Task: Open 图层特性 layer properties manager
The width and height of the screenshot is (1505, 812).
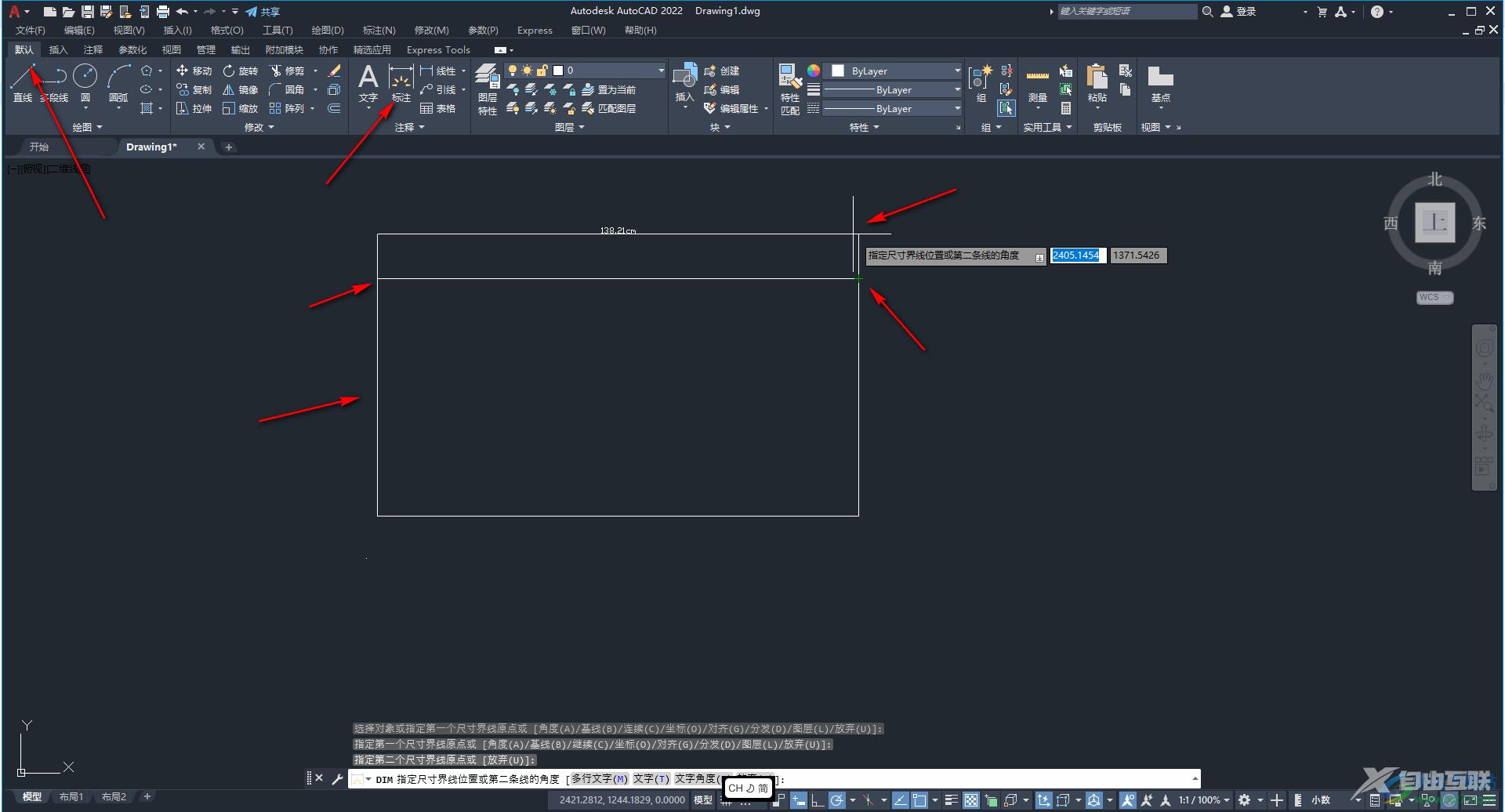Action: (488, 89)
